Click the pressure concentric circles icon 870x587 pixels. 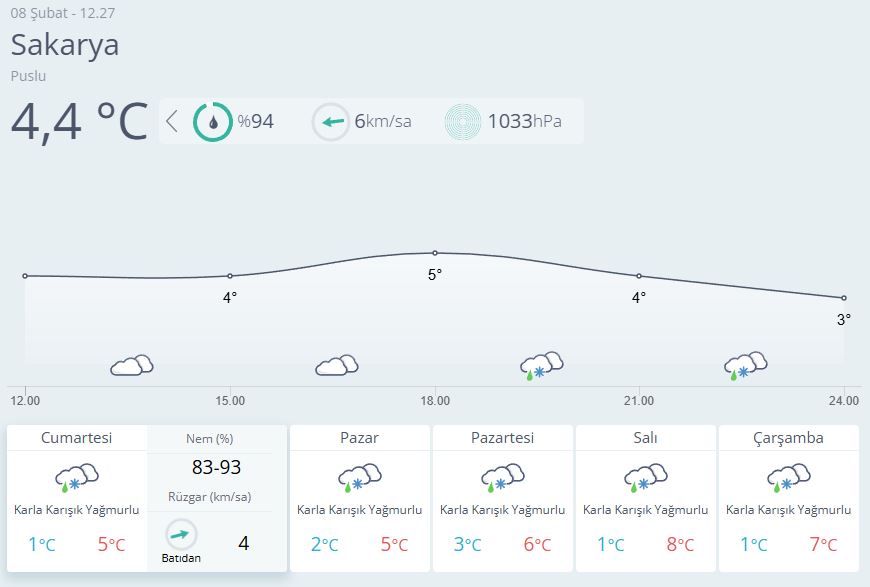point(463,122)
